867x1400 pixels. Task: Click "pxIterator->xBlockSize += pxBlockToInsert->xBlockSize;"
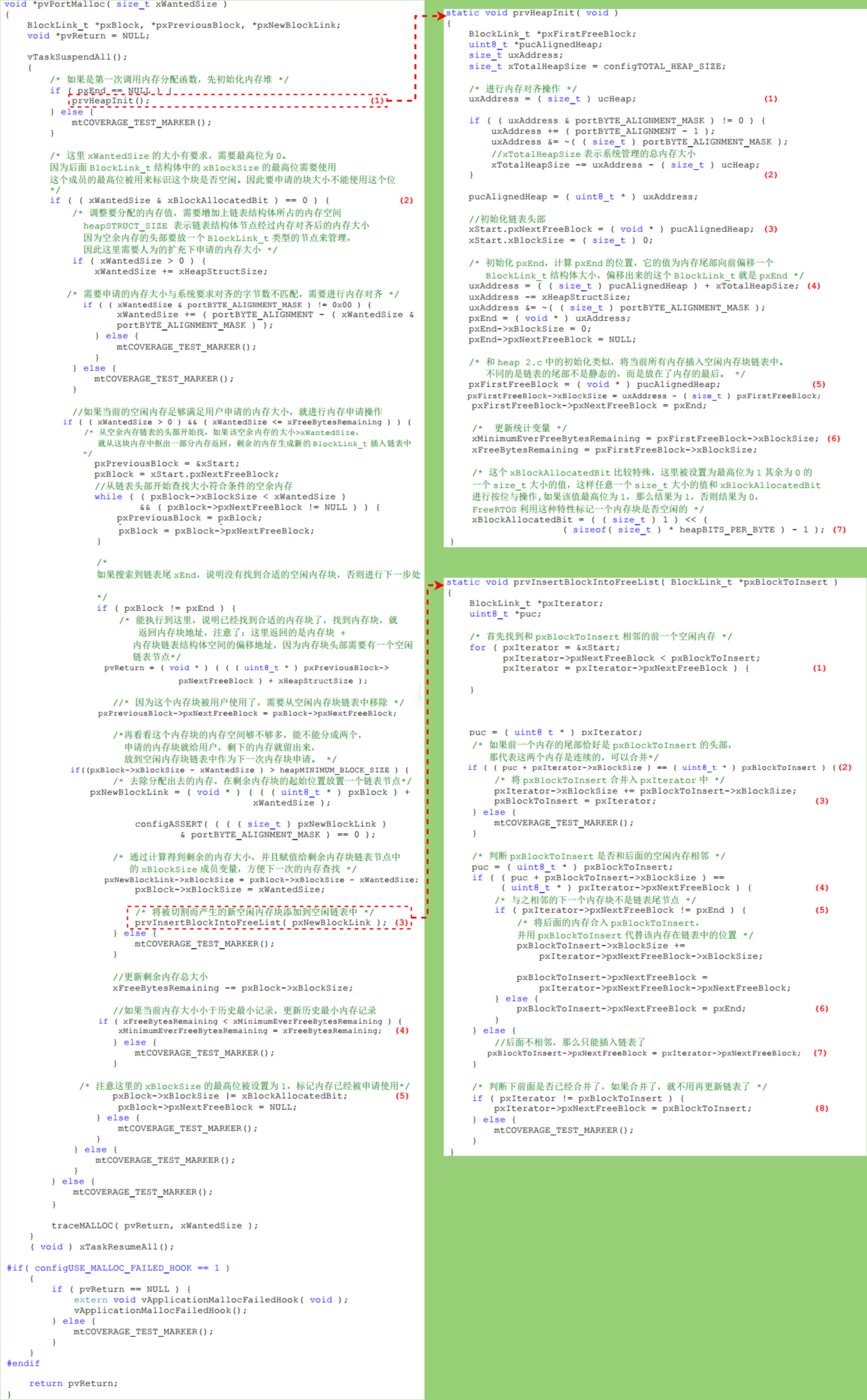645,791
